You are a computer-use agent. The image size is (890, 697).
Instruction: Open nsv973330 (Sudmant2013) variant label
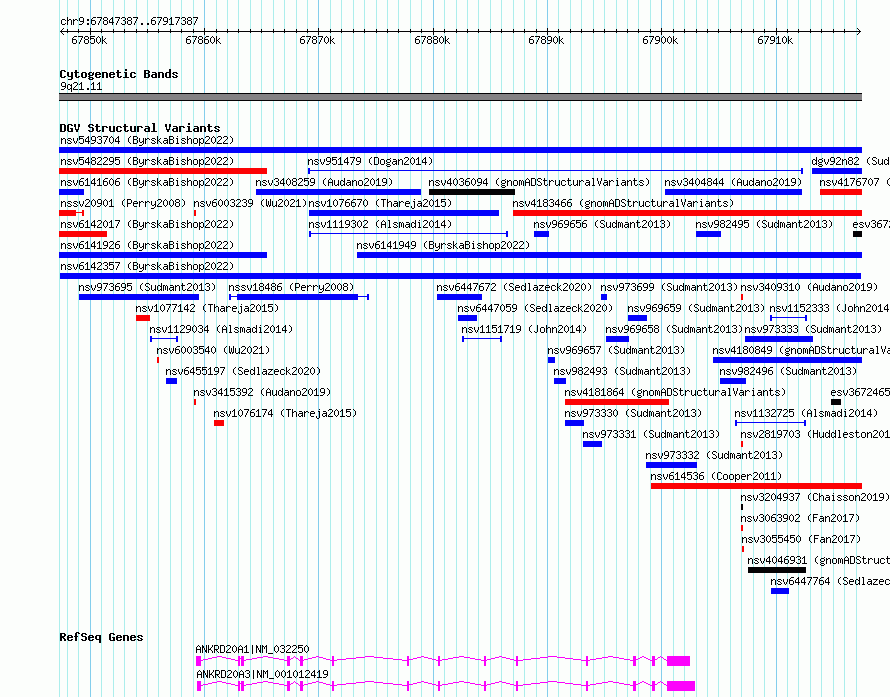(633, 413)
